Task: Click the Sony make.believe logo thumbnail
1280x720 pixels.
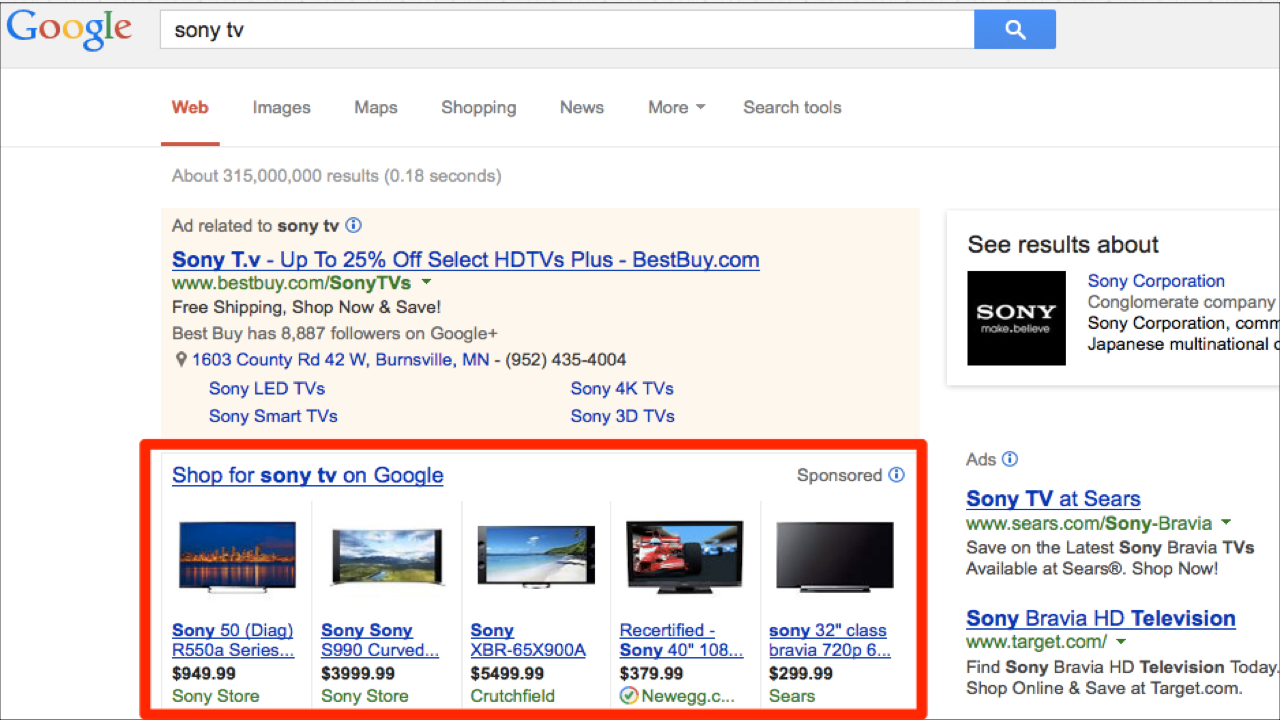Action: 1016,318
